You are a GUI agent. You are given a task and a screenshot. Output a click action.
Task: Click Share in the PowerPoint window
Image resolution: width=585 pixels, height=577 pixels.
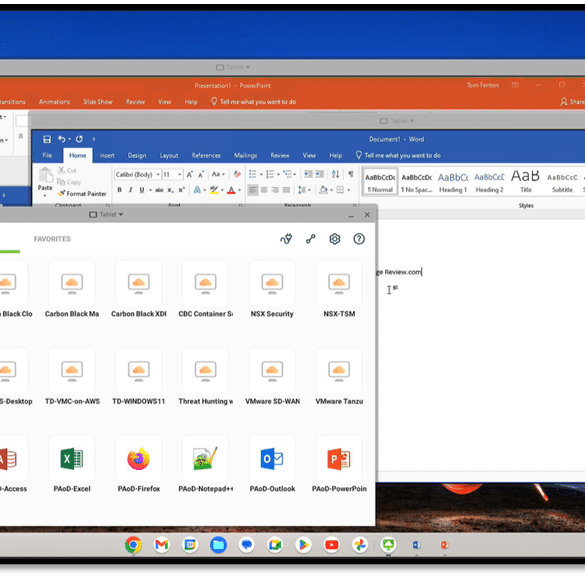click(573, 101)
